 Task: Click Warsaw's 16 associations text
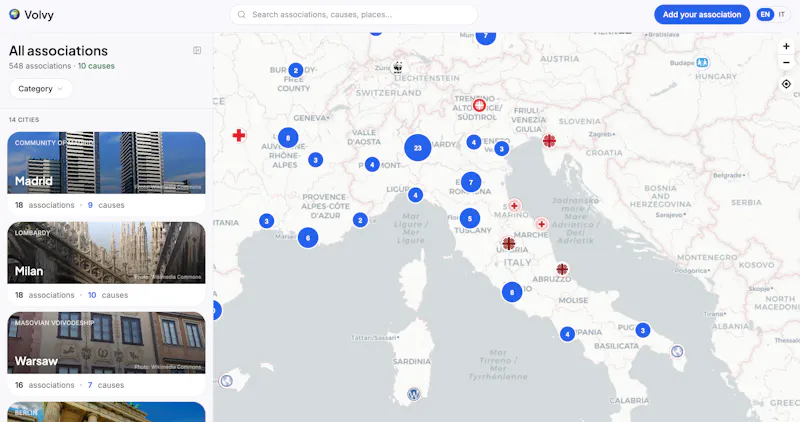(44, 385)
